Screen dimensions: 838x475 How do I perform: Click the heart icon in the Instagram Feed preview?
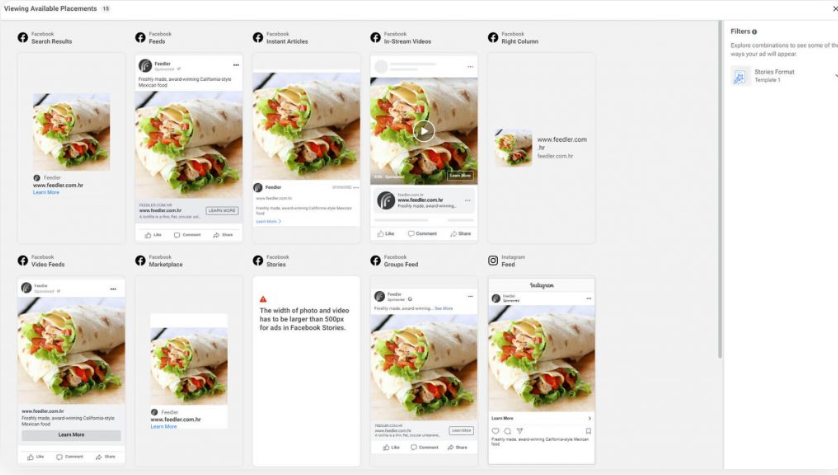tap(495, 431)
